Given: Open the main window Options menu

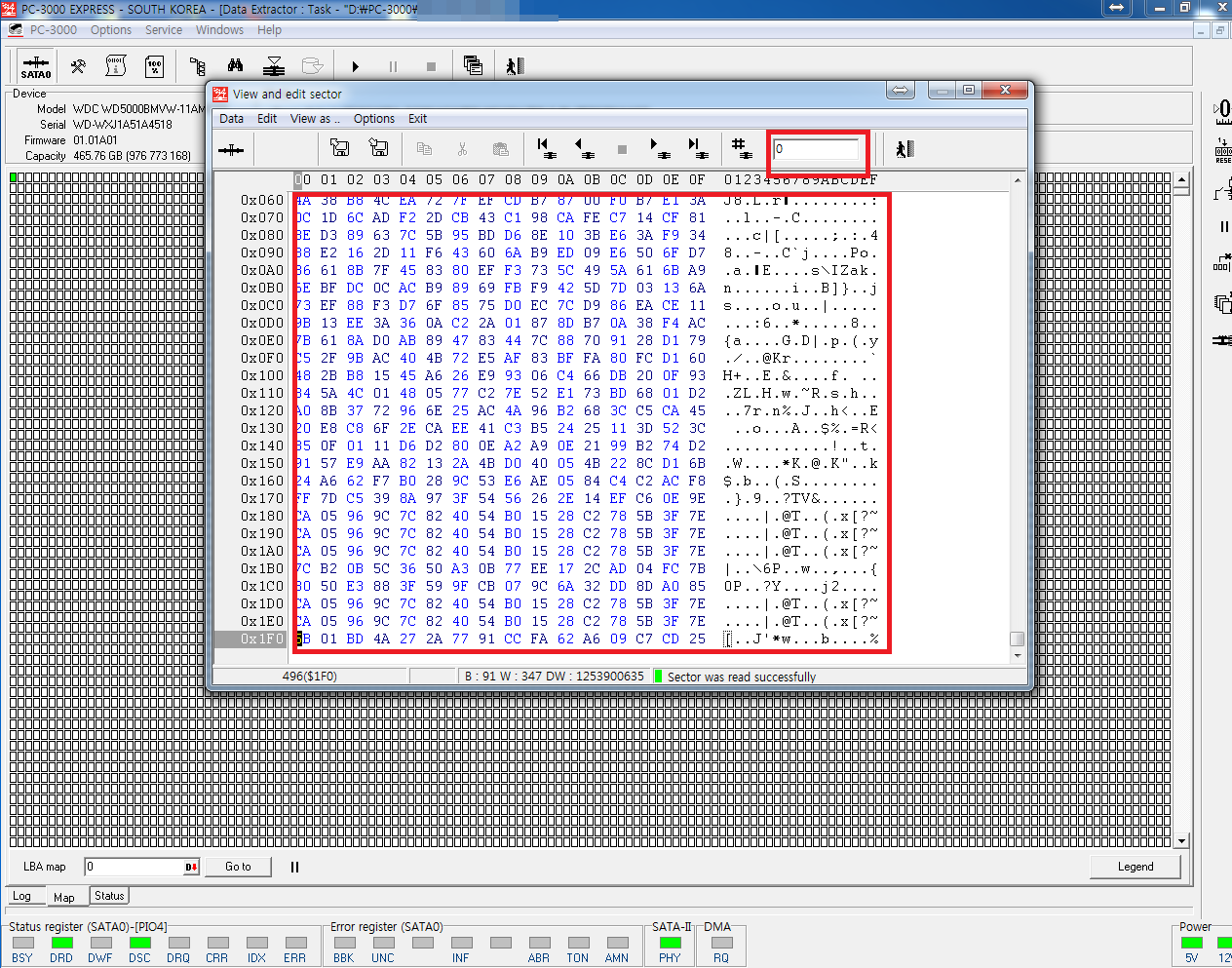Looking at the screenshot, I should point(111,30).
